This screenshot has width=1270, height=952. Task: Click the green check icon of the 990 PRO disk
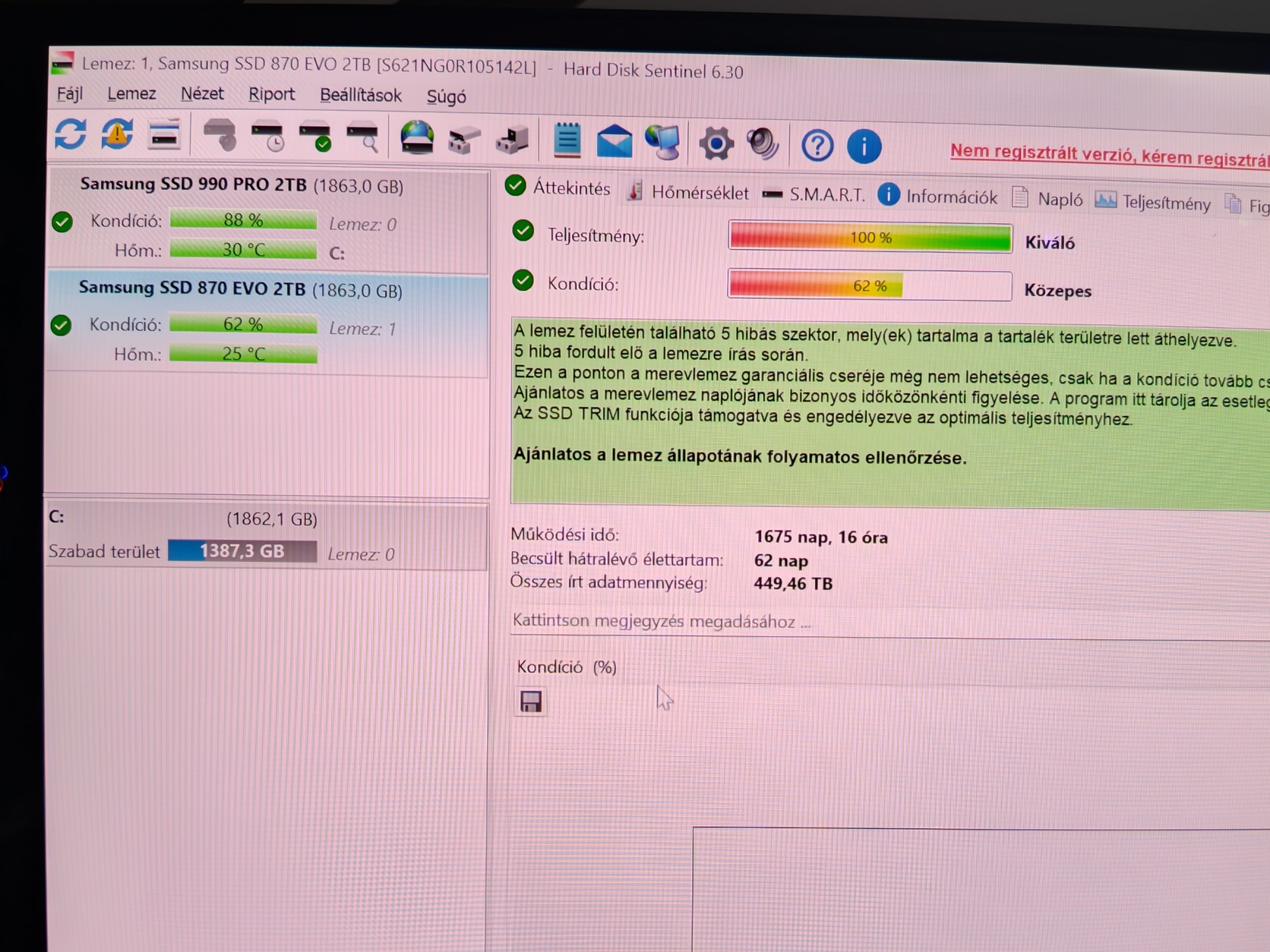(x=62, y=222)
